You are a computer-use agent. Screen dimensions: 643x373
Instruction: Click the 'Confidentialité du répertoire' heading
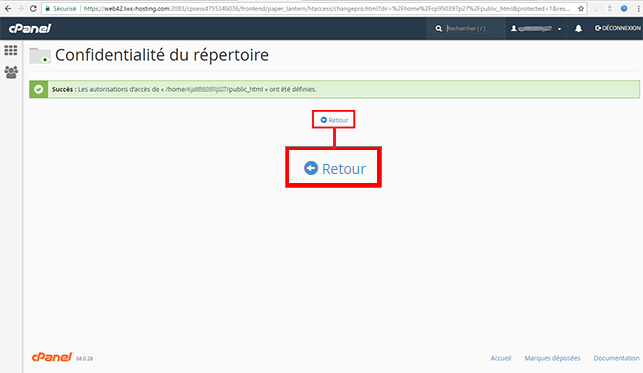point(162,55)
